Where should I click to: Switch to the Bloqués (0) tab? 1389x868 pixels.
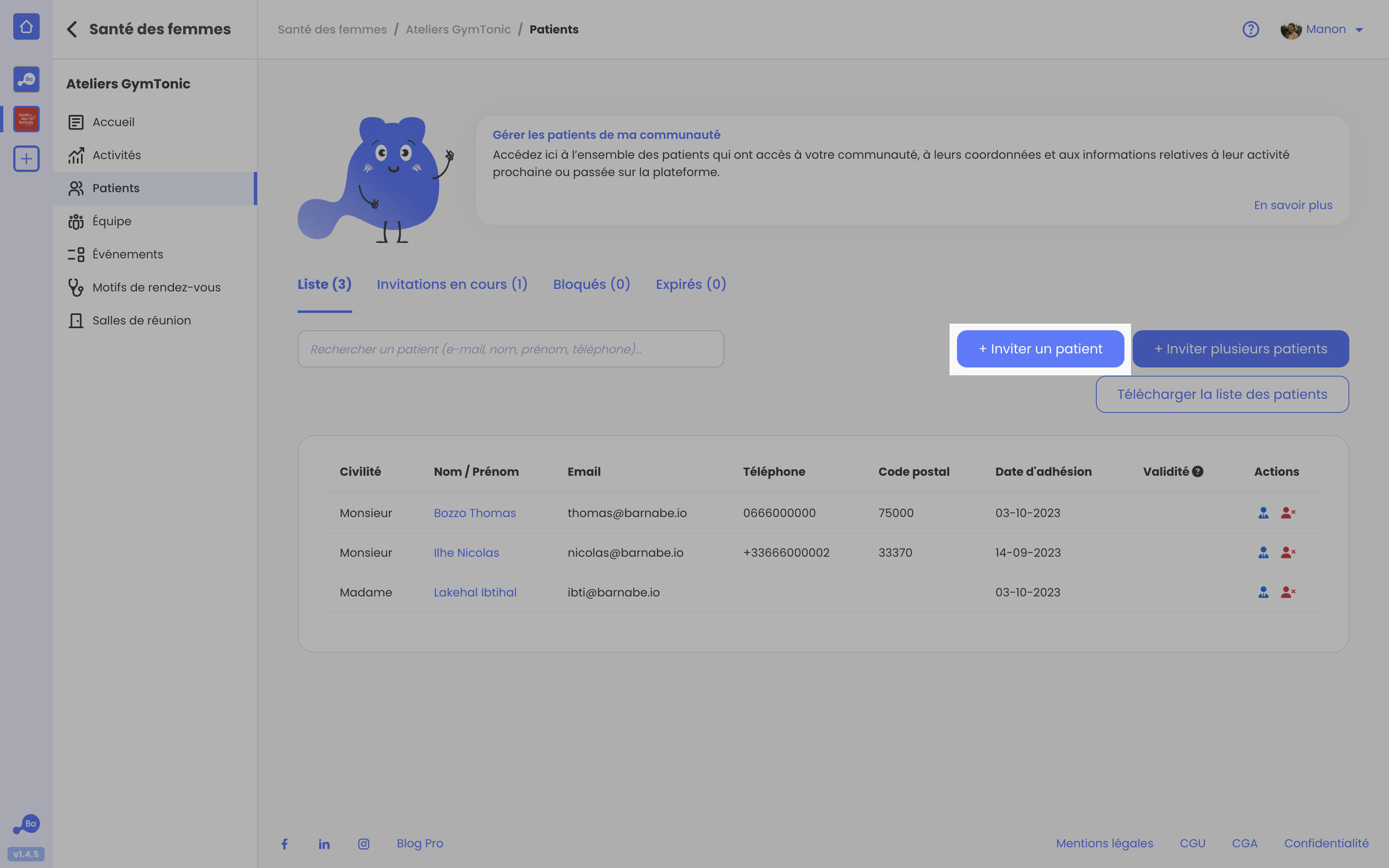click(x=592, y=284)
